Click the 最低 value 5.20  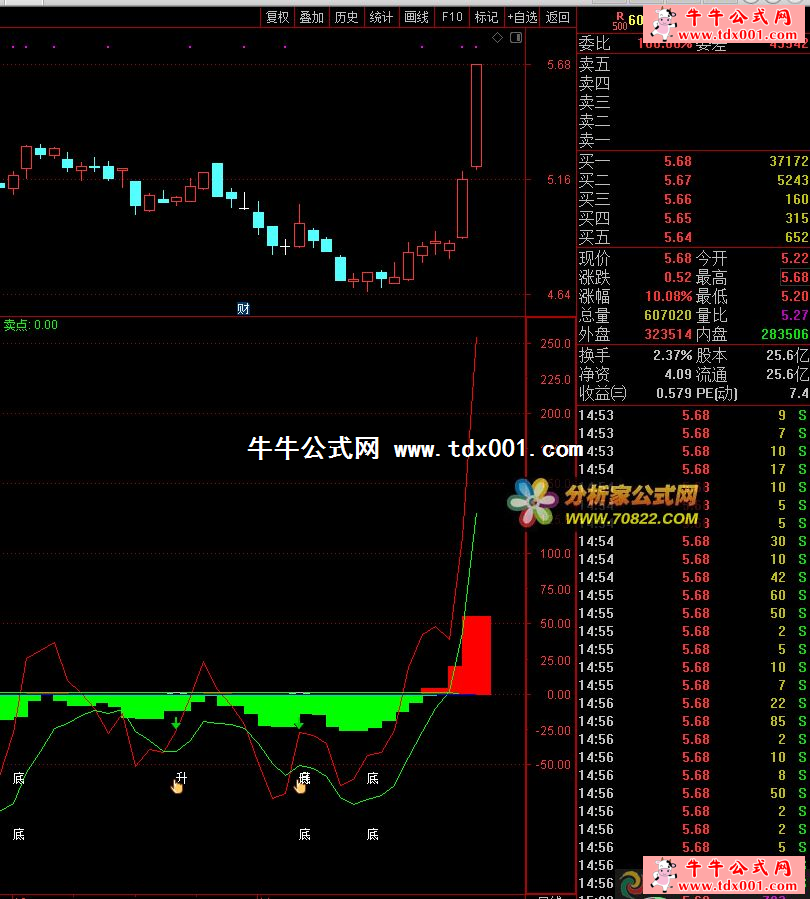(x=795, y=296)
